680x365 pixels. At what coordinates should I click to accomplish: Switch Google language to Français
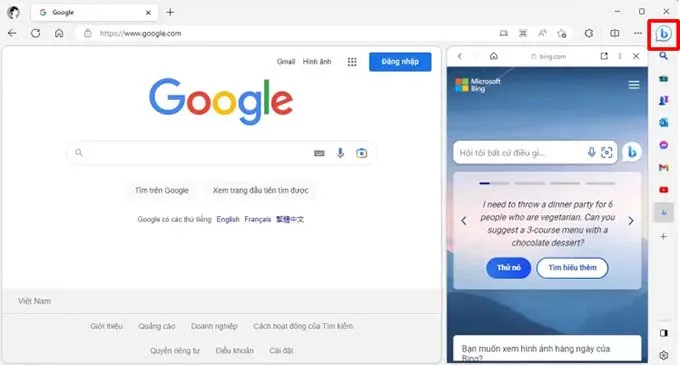tap(258, 219)
